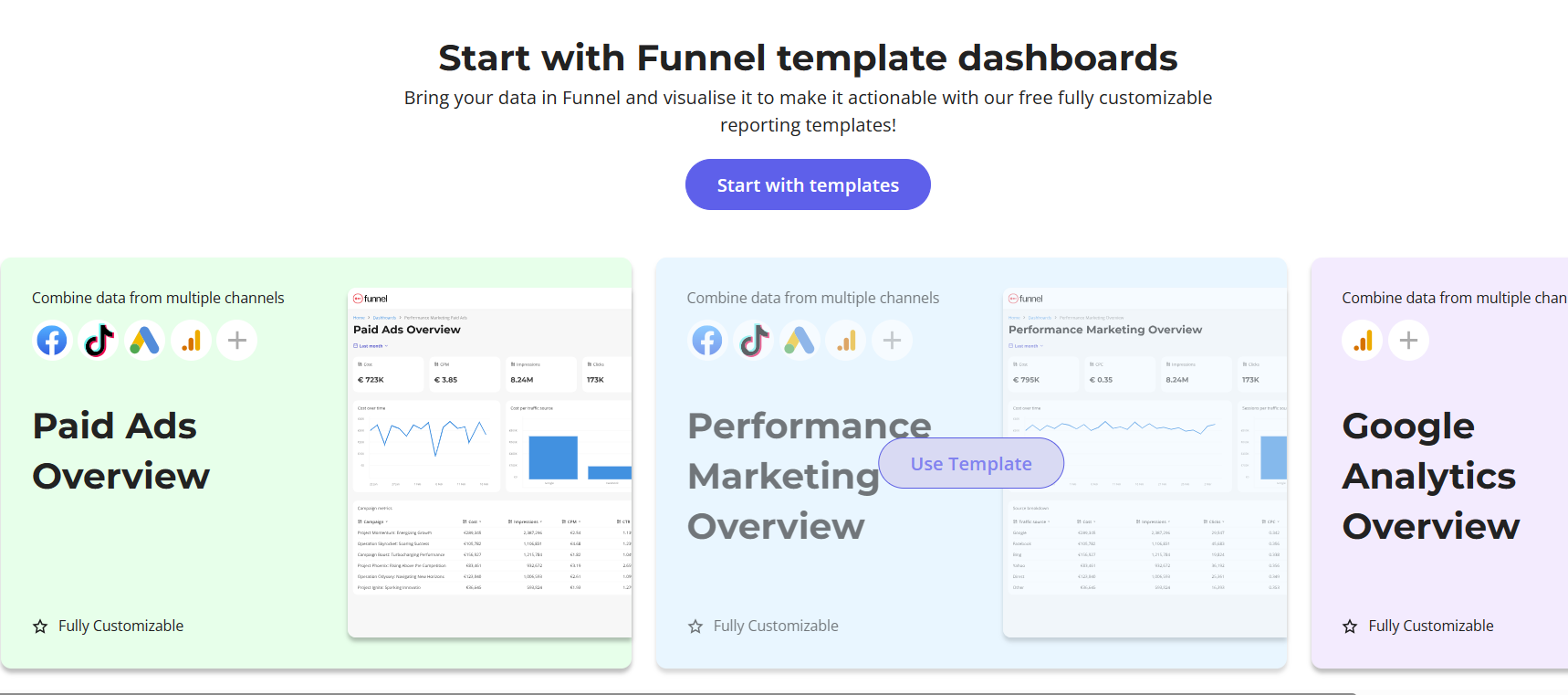Image resolution: width=1568 pixels, height=695 pixels.
Task: Click 'Combine data from multiple channels' in Paid Ads card
Action: tap(158, 298)
